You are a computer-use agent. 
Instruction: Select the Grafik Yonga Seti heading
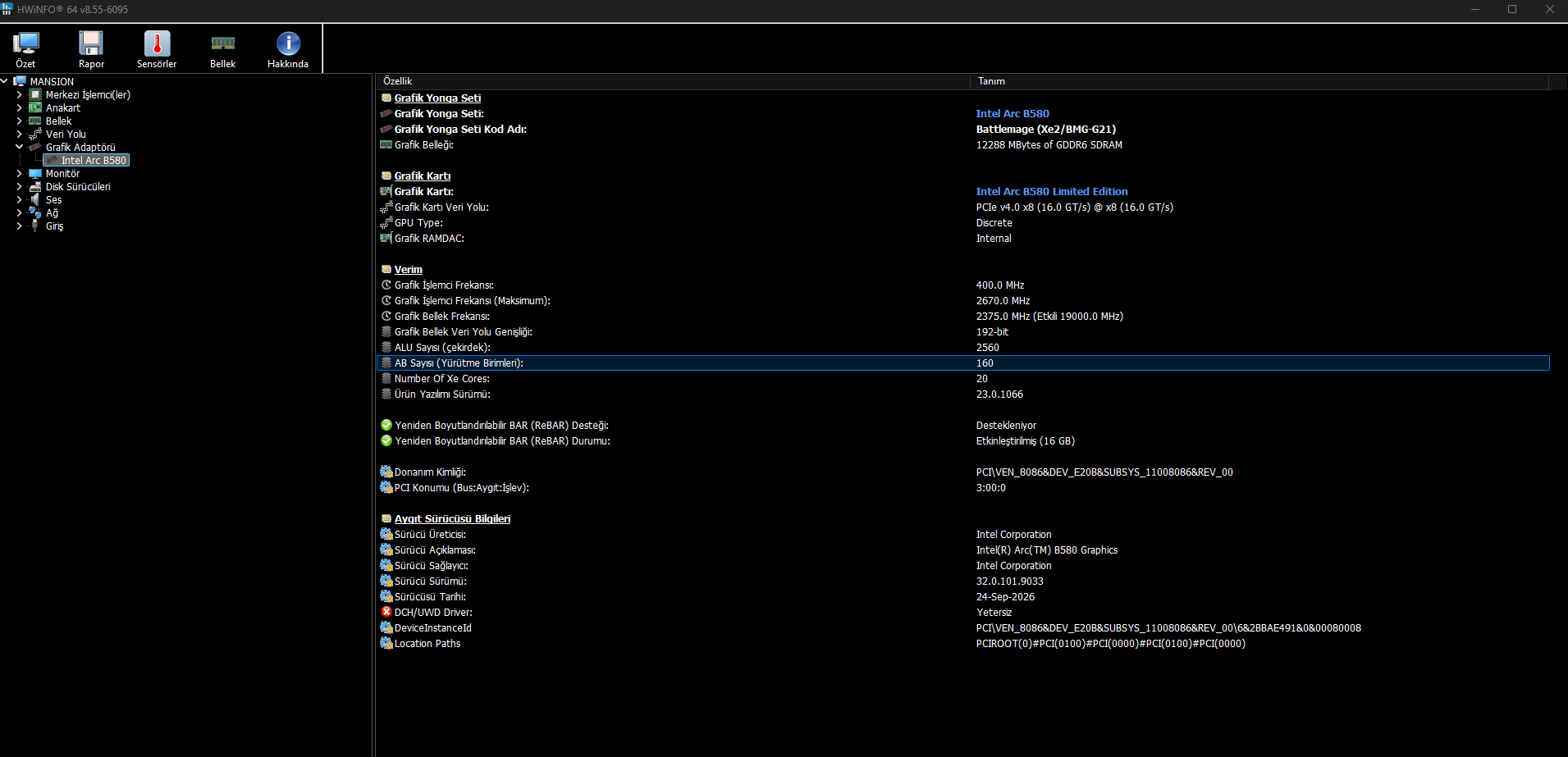coord(437,98)
